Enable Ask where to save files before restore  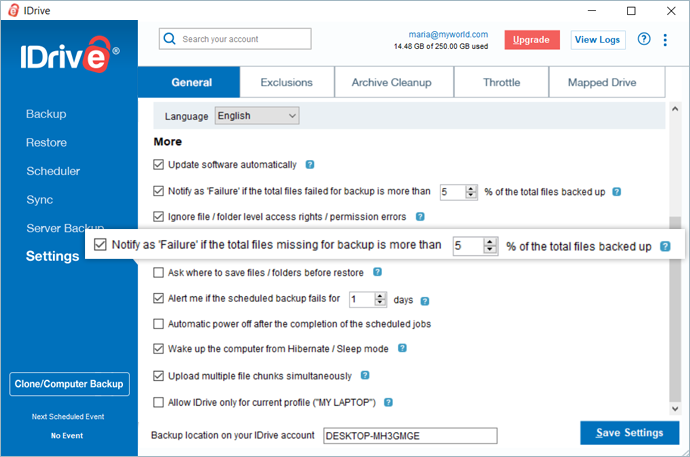point(158,273)
